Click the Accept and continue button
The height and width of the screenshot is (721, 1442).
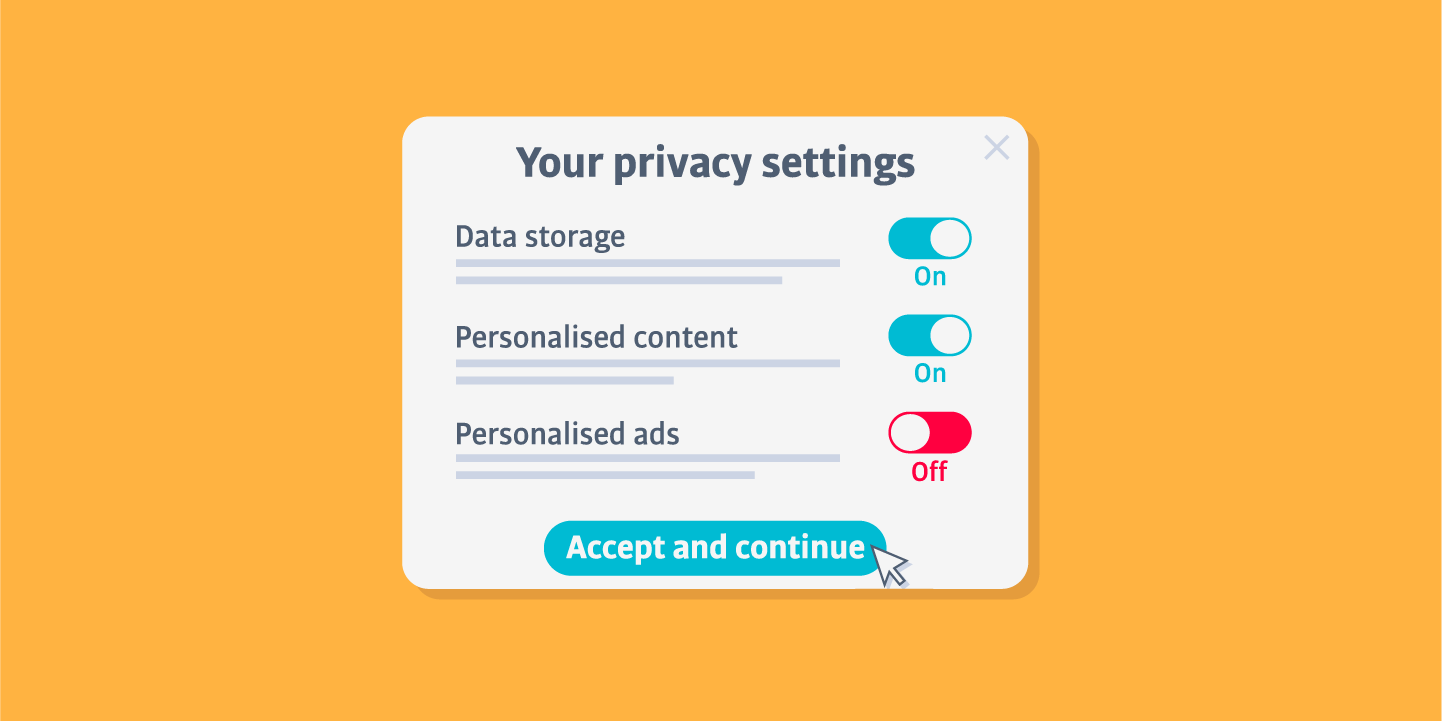715,548
